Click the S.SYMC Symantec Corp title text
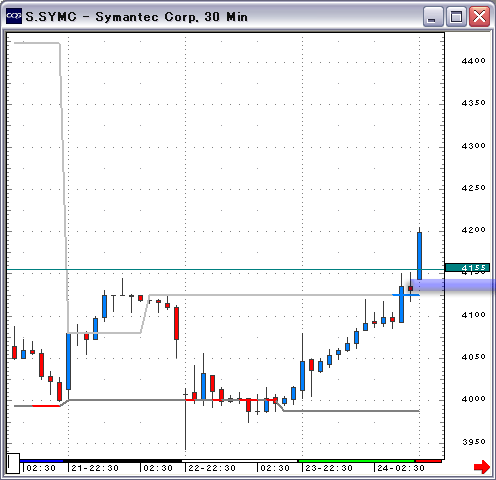Screen dimensions: 496x480 coord(137,17)
